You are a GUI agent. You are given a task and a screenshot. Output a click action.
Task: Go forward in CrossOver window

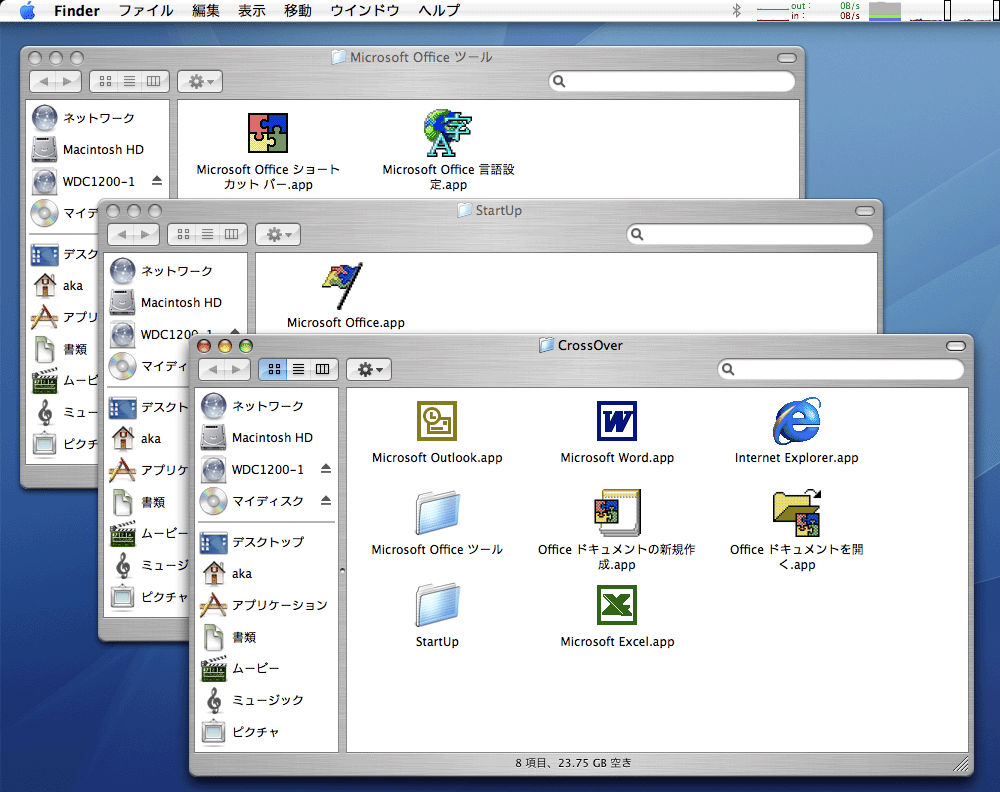[237, 369]
